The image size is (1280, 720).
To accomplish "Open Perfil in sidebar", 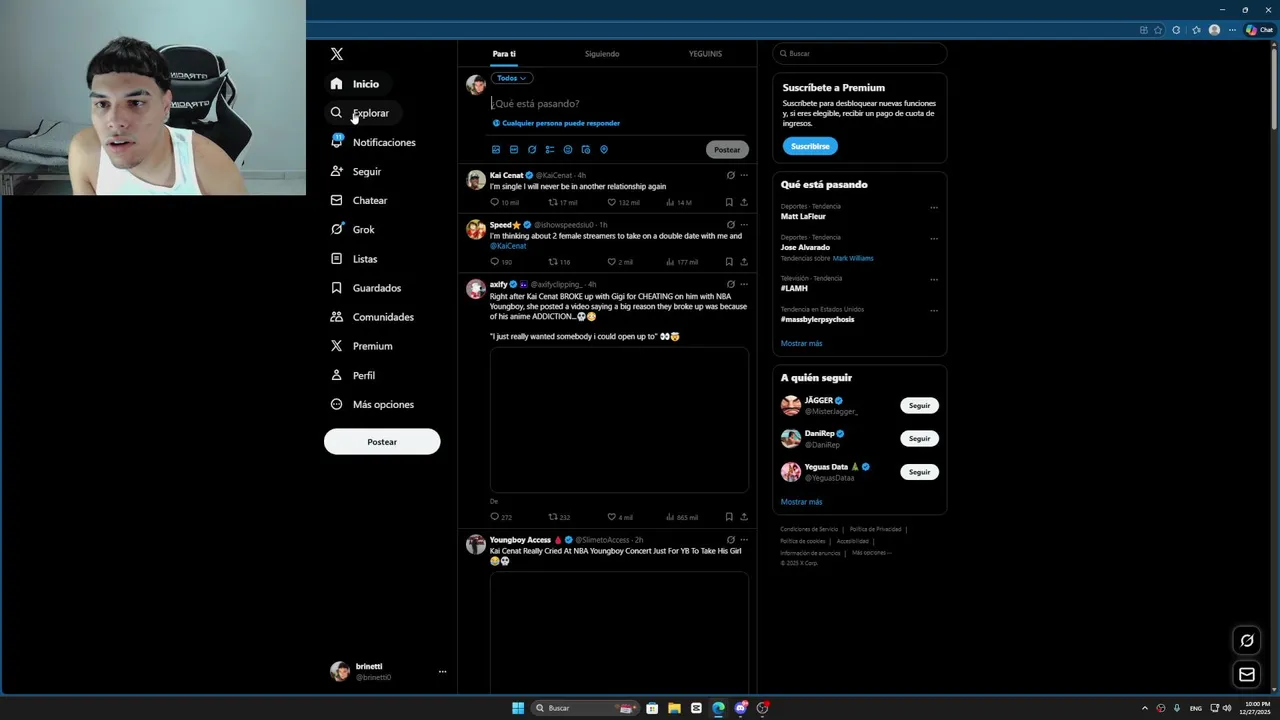I will [x=353, y=375].
